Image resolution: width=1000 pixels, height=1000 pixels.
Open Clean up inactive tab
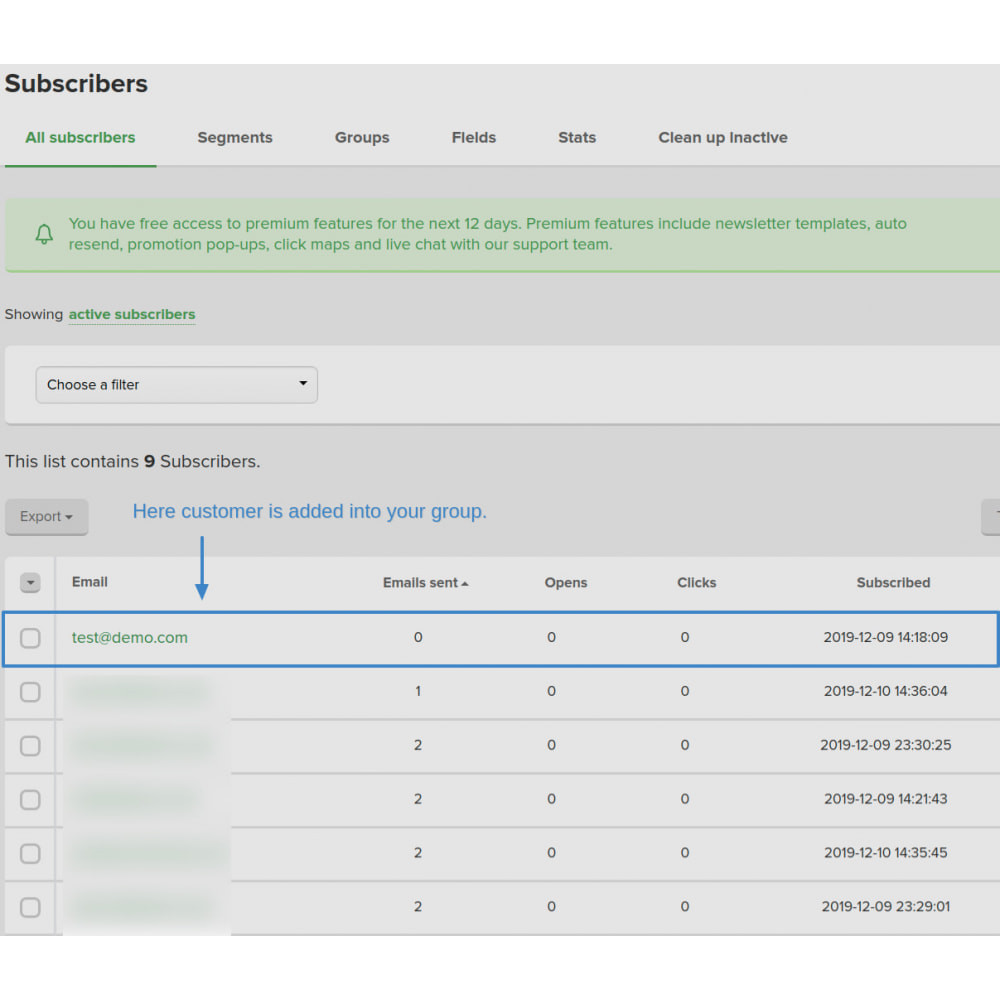(x=723, y=138)
